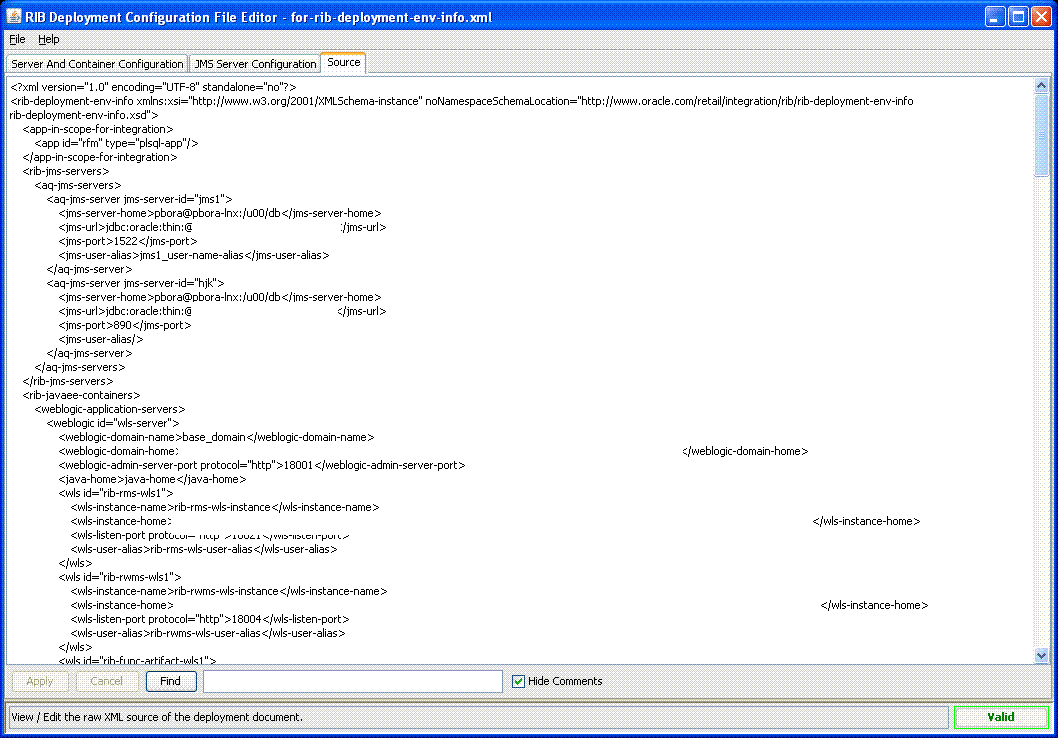This screenshot has width=1058, height=738.
Task: Click the closing </rib-jms-servers> tag line
Action: [67, 382]
